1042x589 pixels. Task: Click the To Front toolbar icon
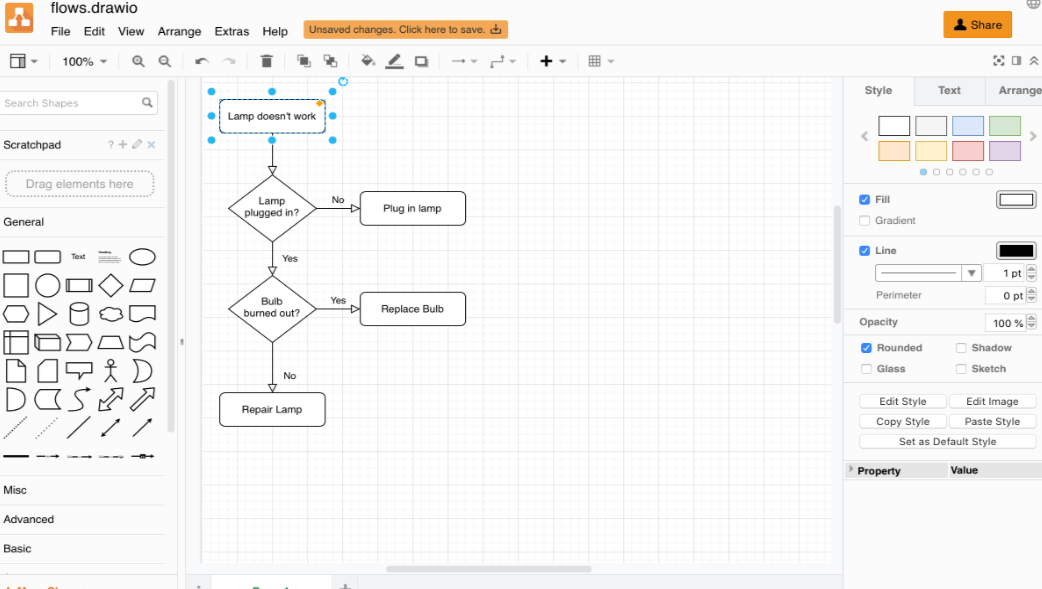click(303, 61)
